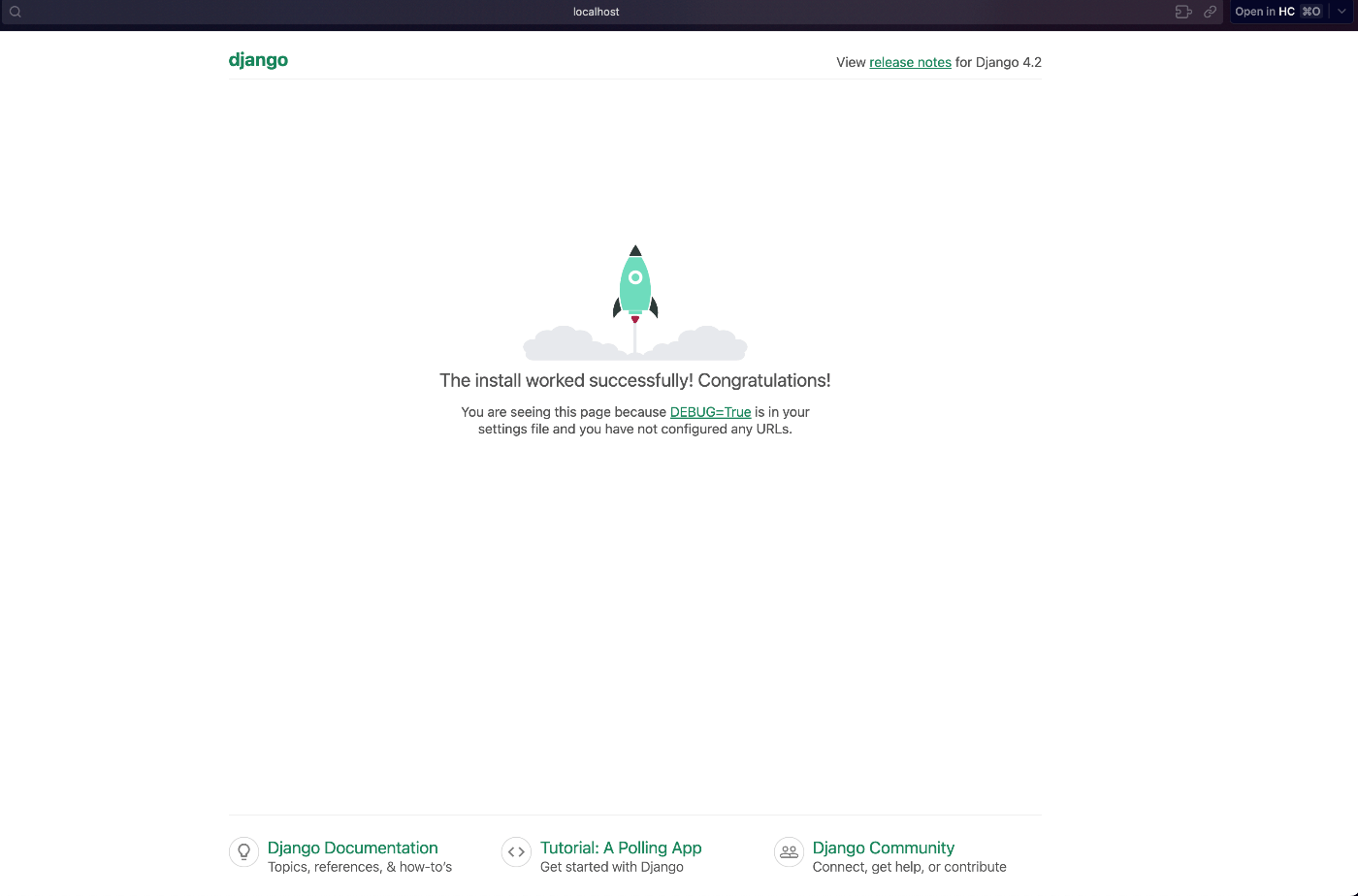
Task: Click the search magnifier icon in the top bar
Action: (x=16, y=12)
